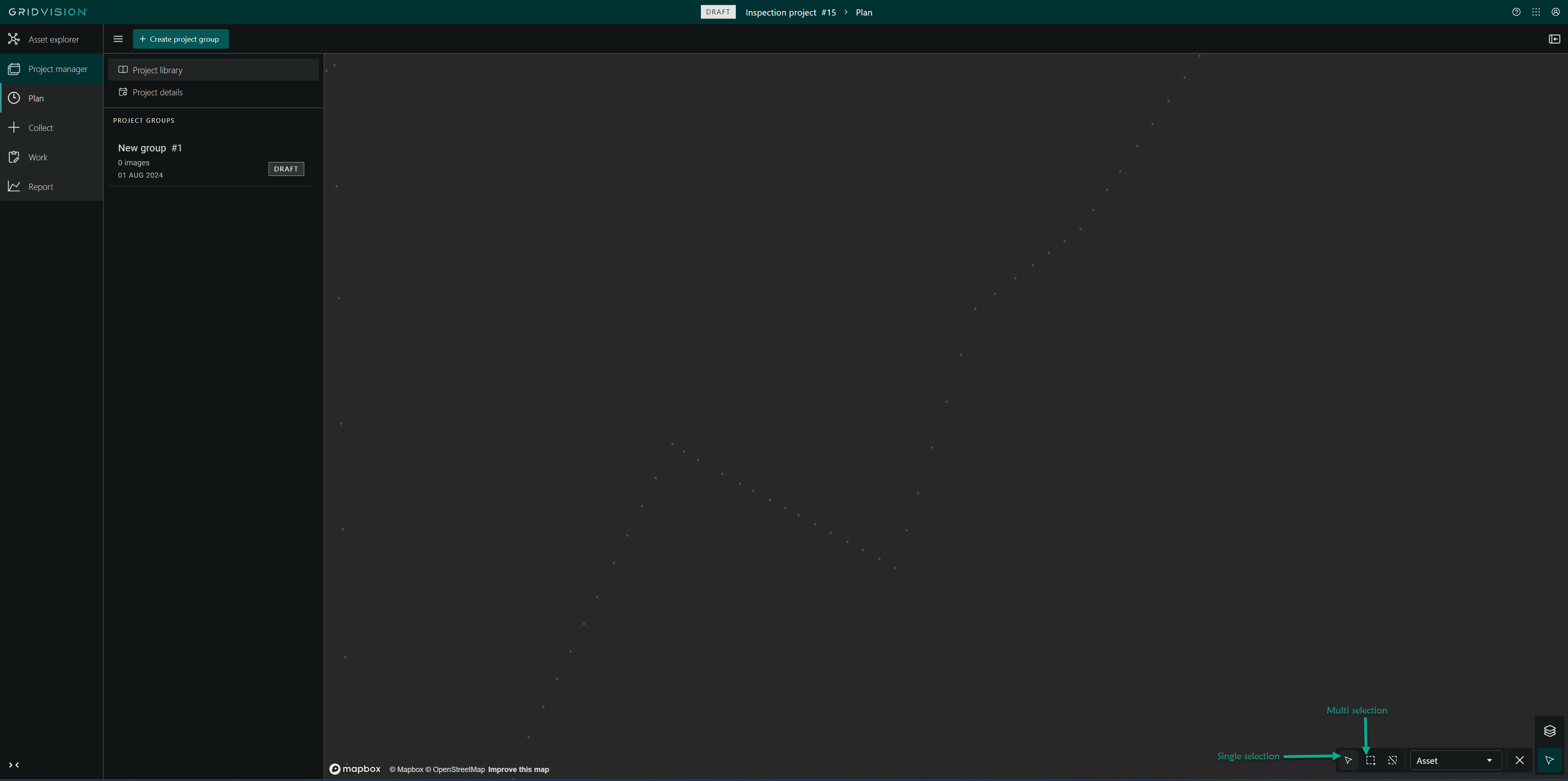Open Project details
1568x781 pixels.
(158, 92)
